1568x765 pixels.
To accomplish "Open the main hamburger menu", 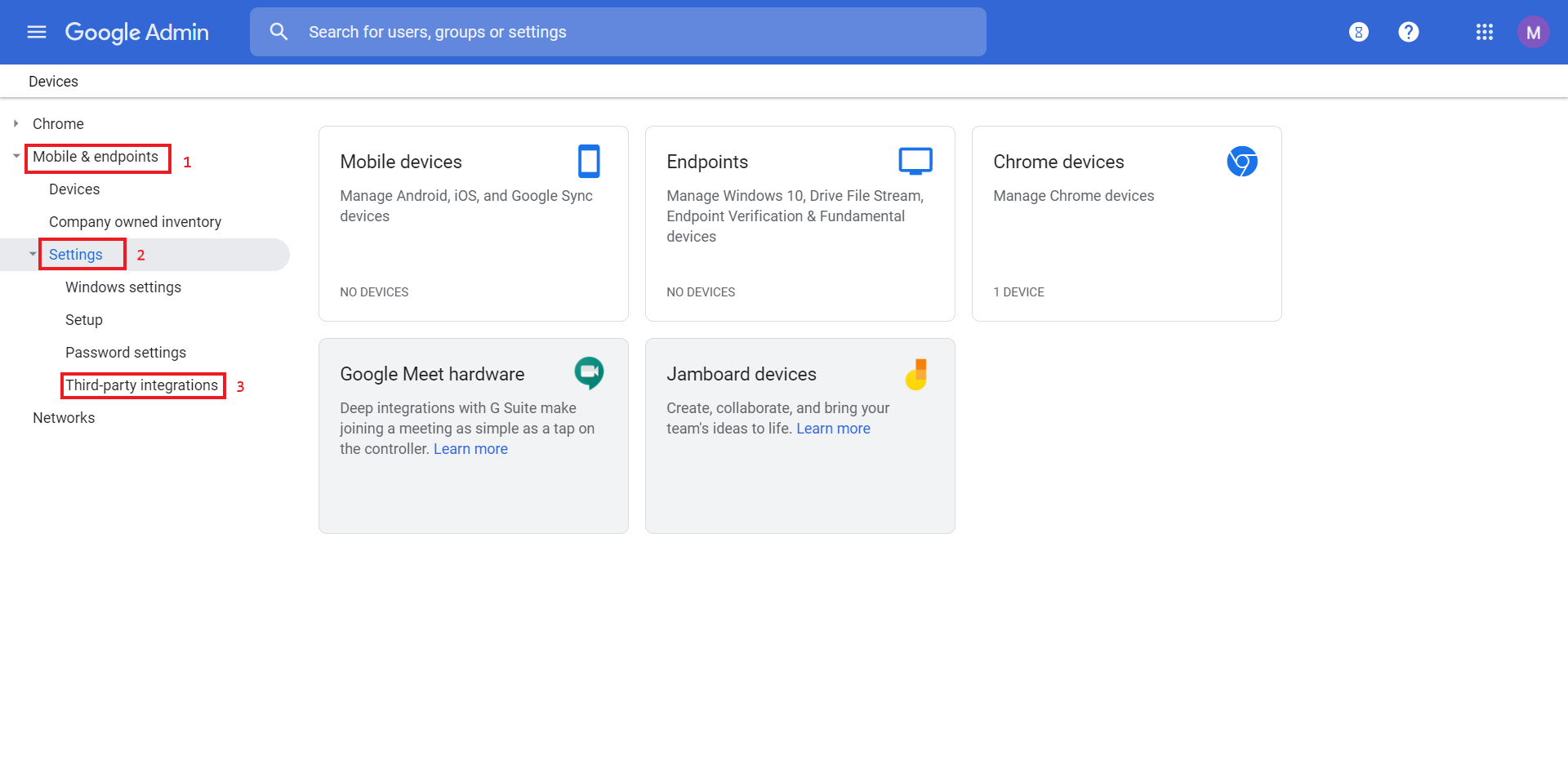I will pos(37,32).
